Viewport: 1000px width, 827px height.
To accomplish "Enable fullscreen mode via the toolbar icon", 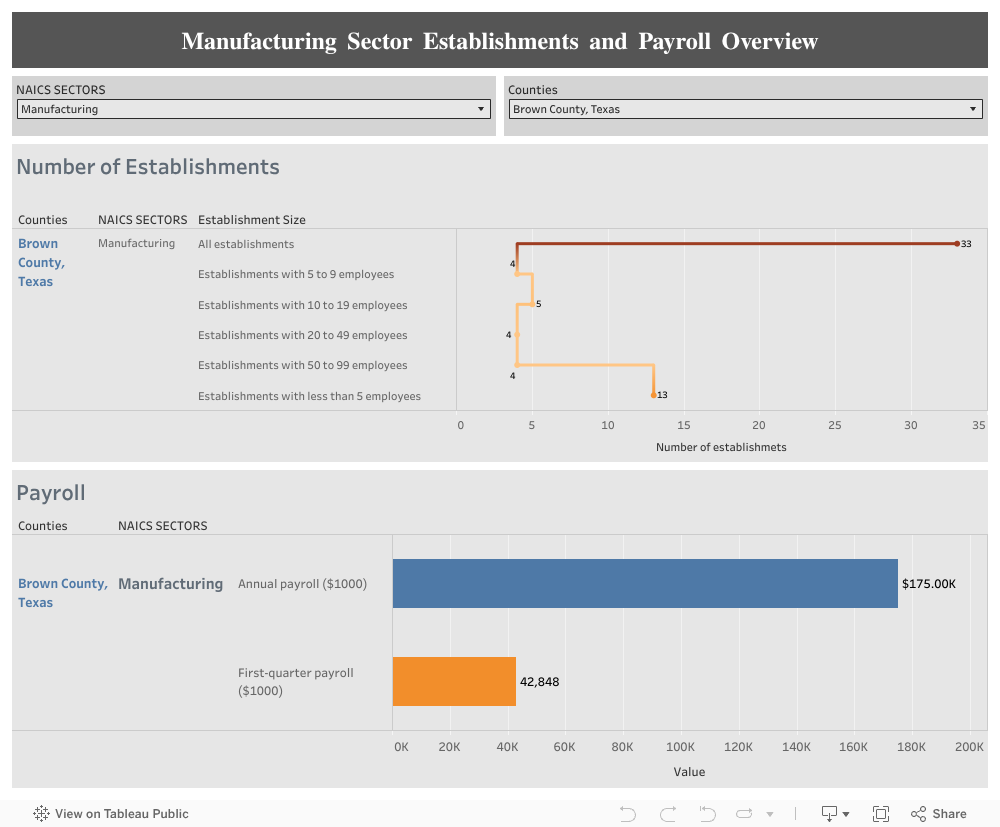I will (880, 813).
